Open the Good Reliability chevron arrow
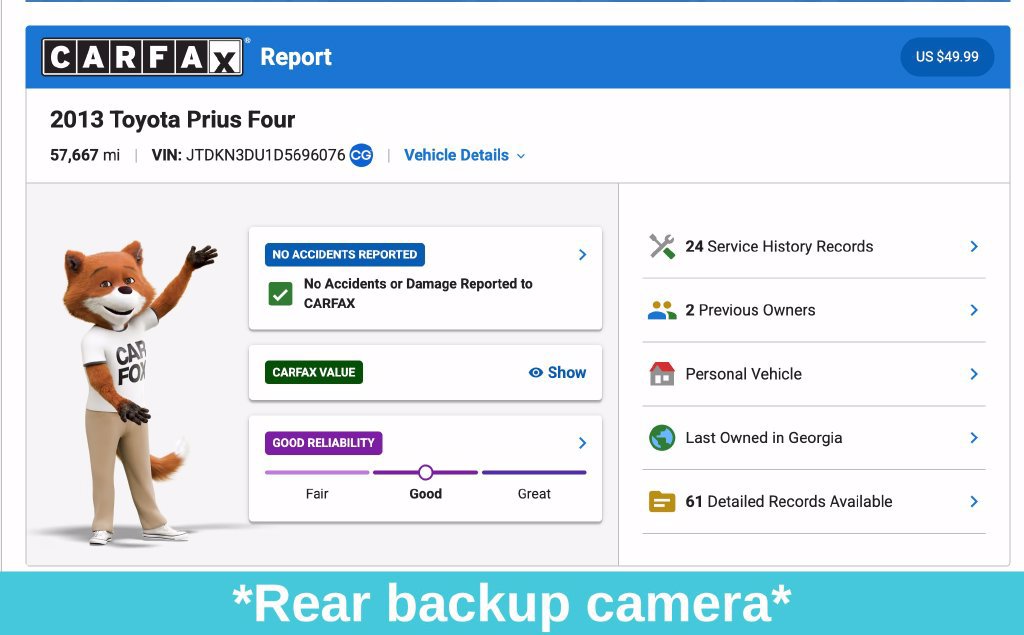The height and width of the screenshot is (635, 1024). [x=583, y=443]
